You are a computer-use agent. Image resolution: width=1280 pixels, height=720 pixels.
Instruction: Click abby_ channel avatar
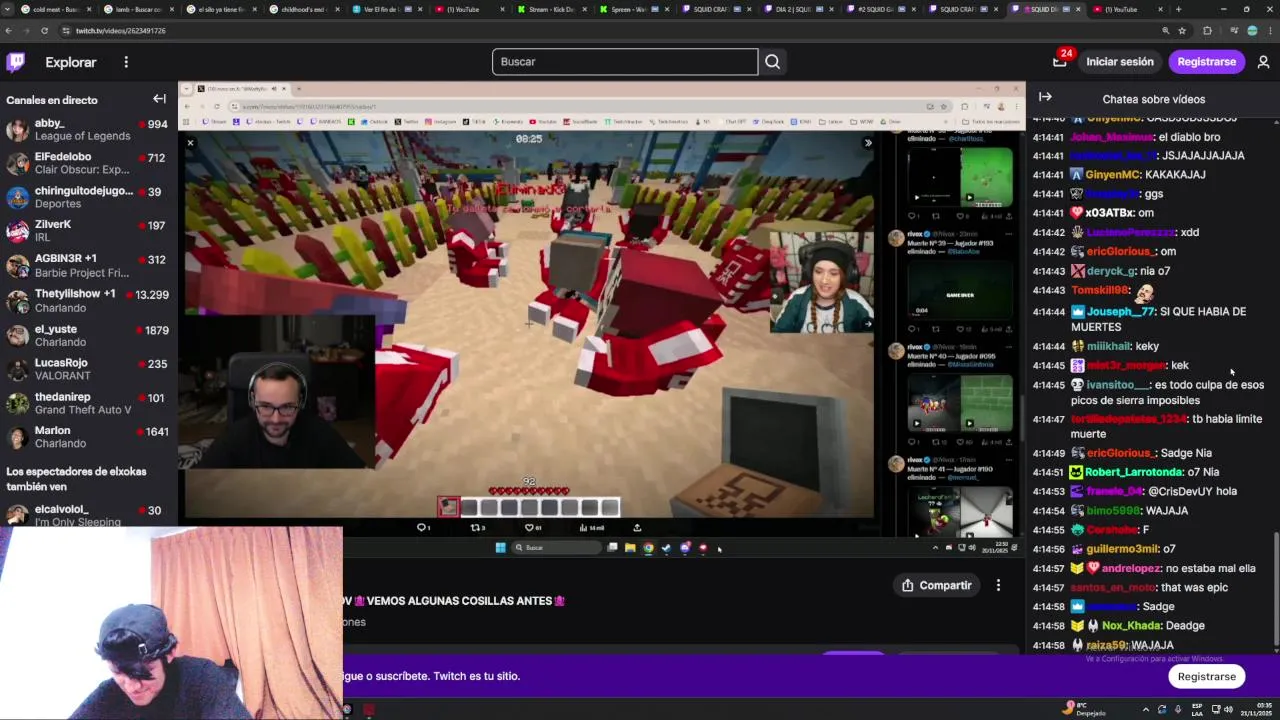pyautogui.click(x=17, y=130)
